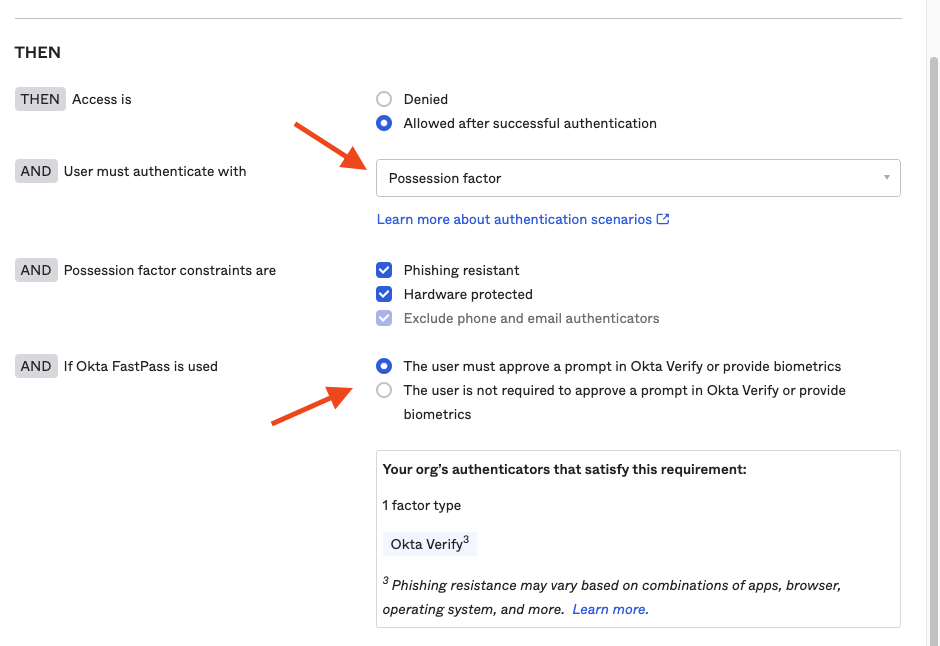Click external link icon after authentication scenarios
The image size is (940, 646).
[663, 219]
